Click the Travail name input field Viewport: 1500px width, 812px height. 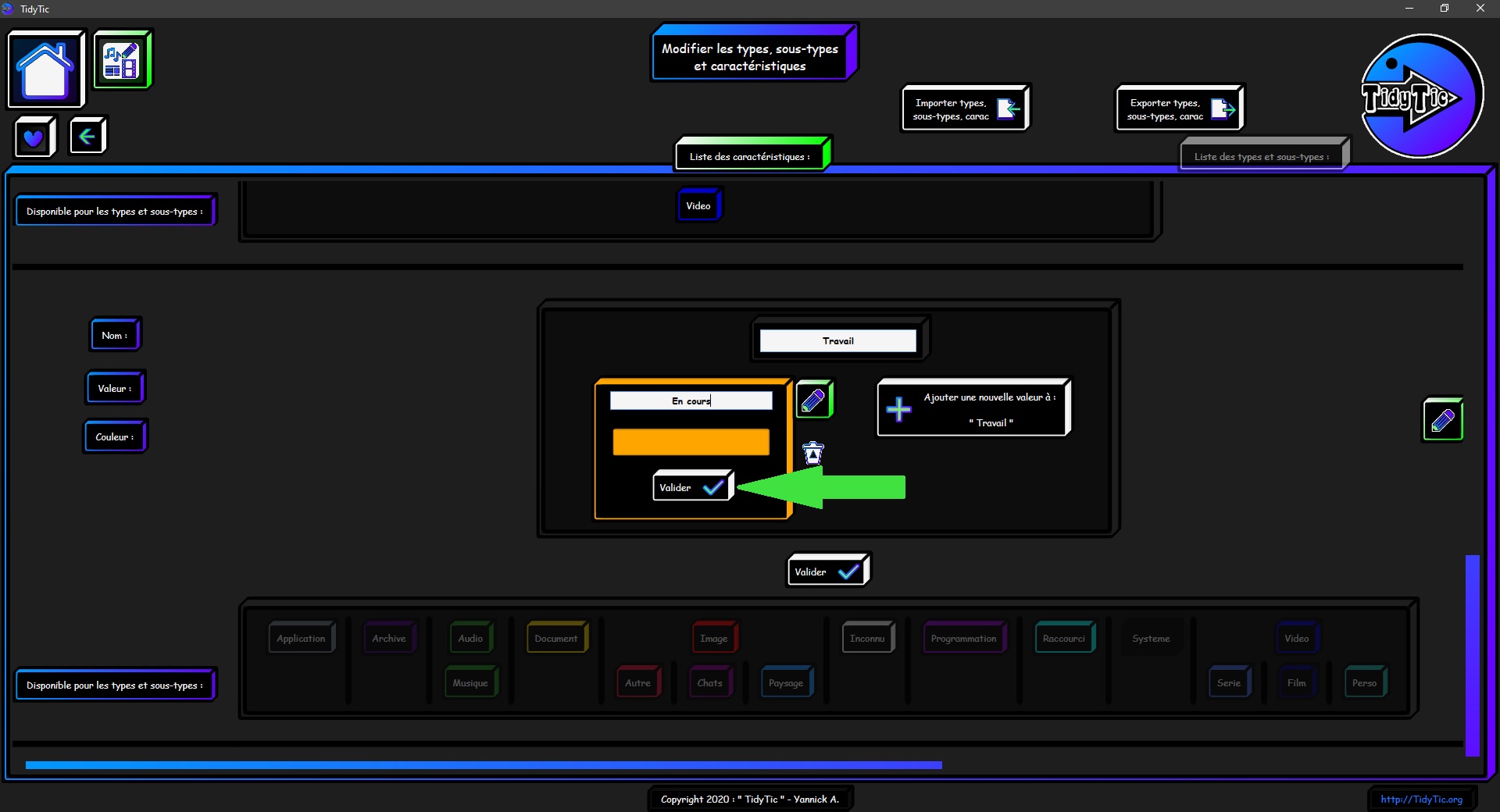837,340
